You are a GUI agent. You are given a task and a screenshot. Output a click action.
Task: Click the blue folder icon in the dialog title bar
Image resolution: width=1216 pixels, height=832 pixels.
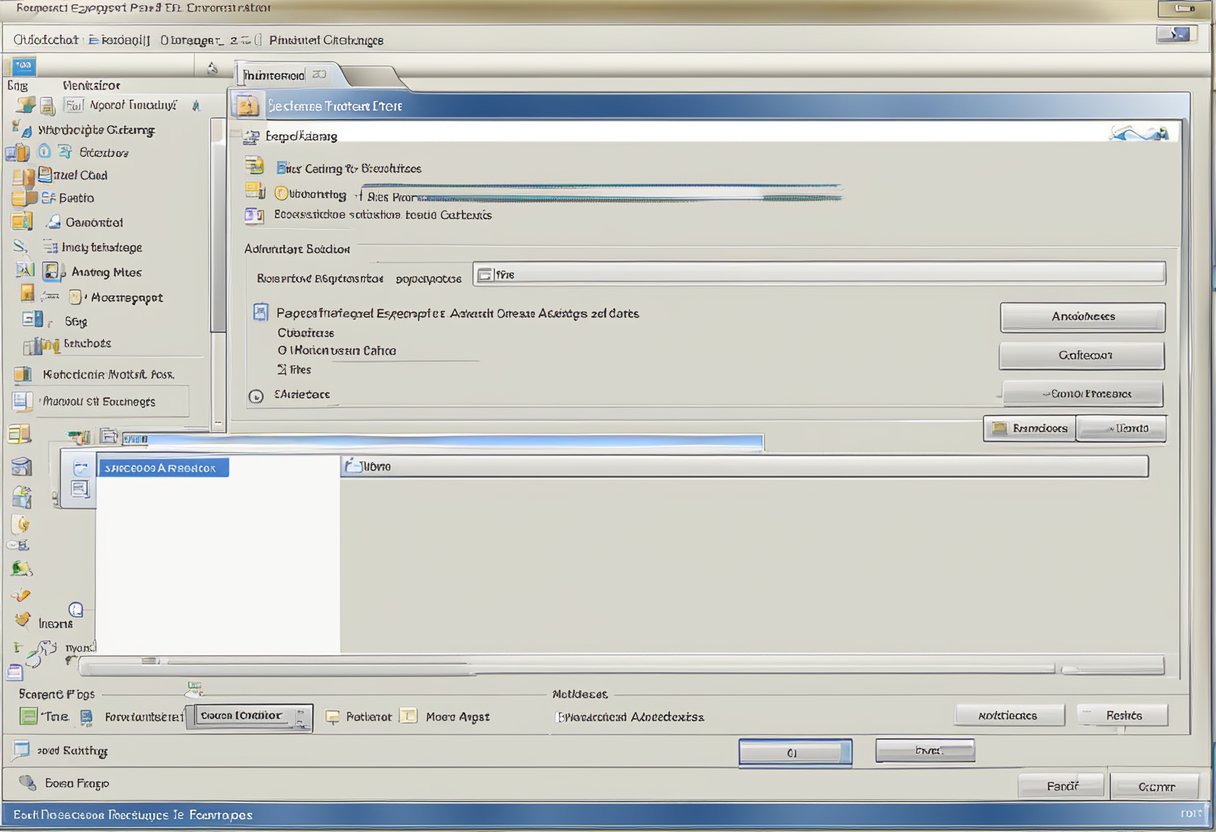click(246, 105)
